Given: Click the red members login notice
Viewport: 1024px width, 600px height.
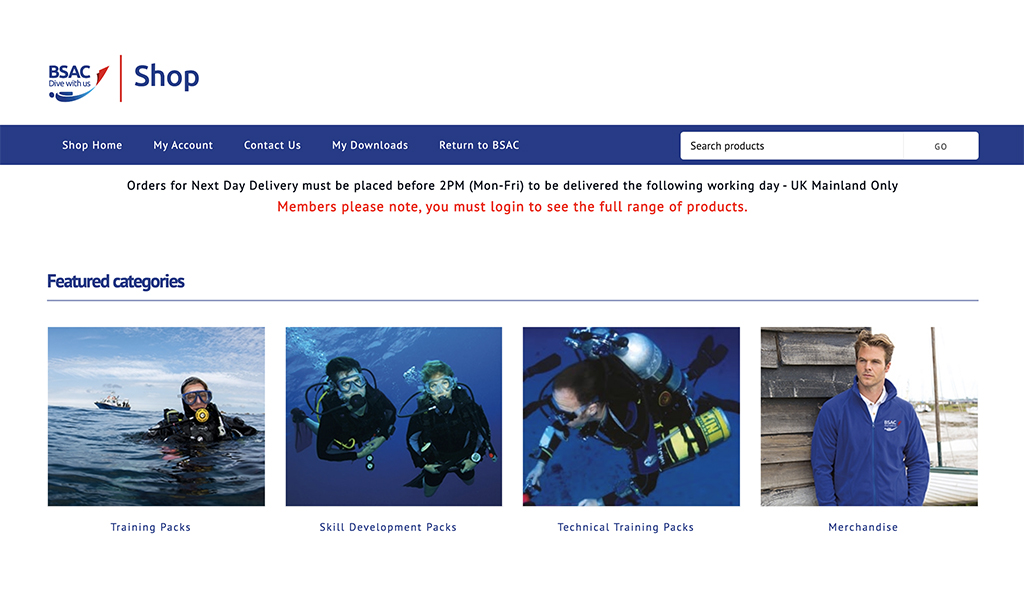Looking at the screenshot, I should (x=512, y=207).
